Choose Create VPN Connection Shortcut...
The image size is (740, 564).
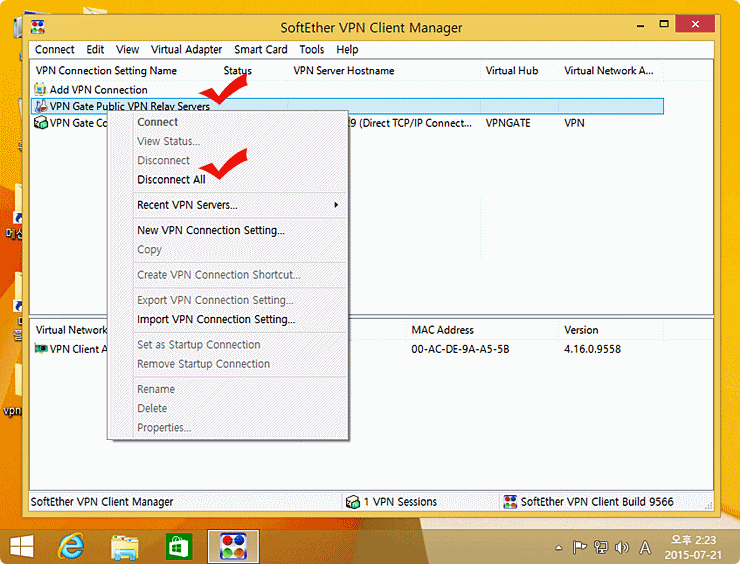coord(228,275)
